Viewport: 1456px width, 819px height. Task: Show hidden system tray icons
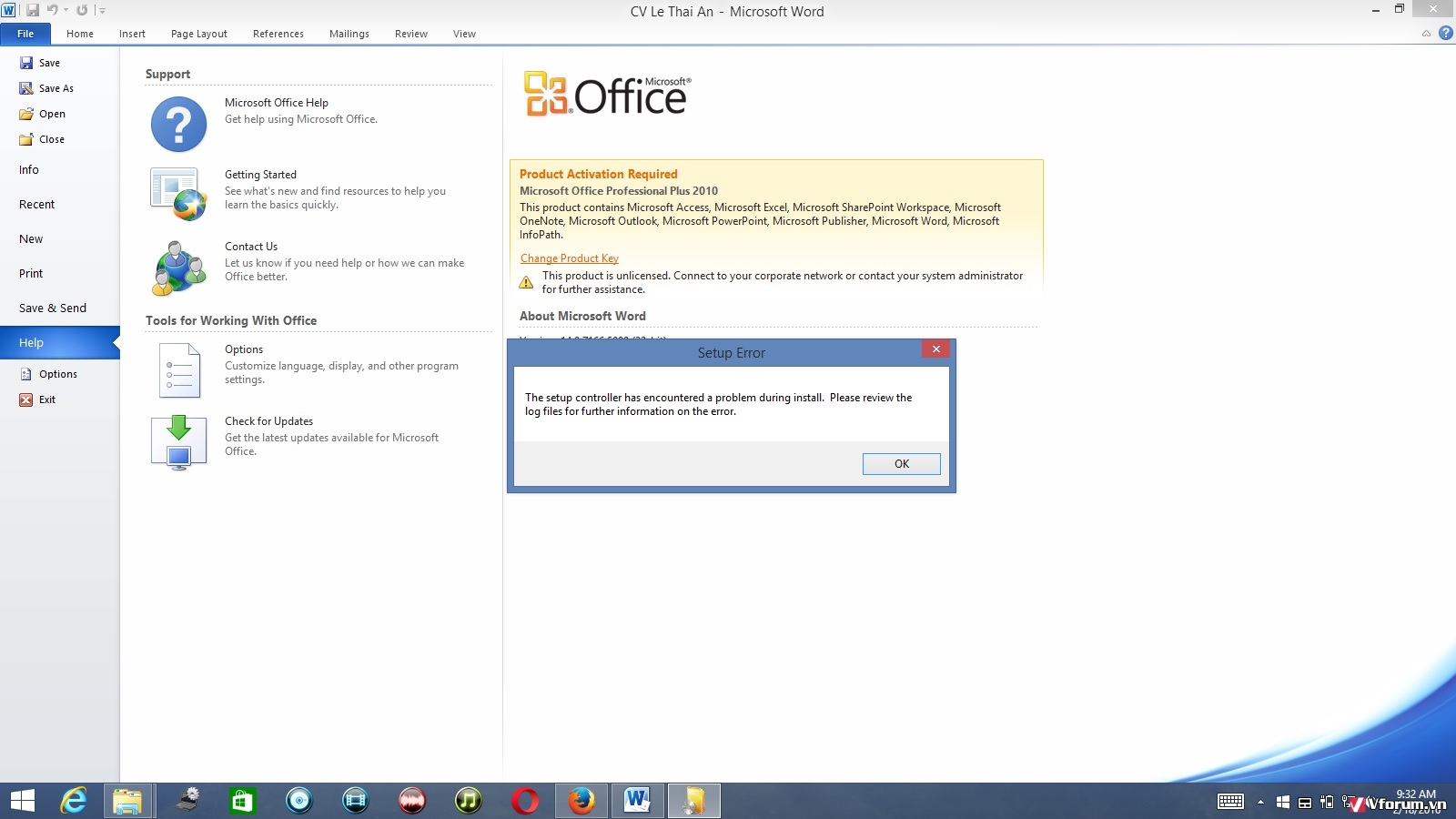point(1260,802)
